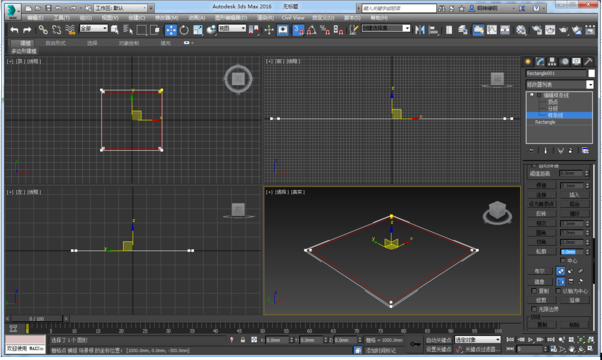The height and width of the screenshot is (360, 602).
Task: Click the Mirror button in Geometry rollout
Action: coord(539,281)
